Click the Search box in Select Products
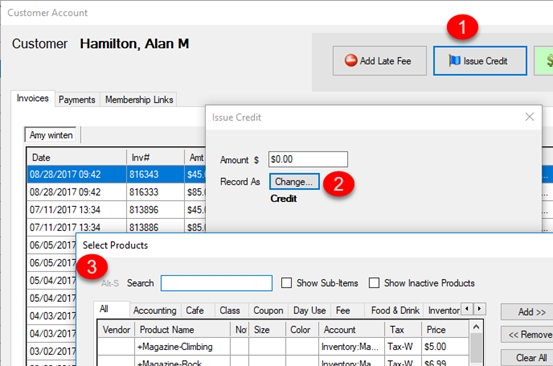The width and height of the screenshot is (553, 366). coord(217,283)
